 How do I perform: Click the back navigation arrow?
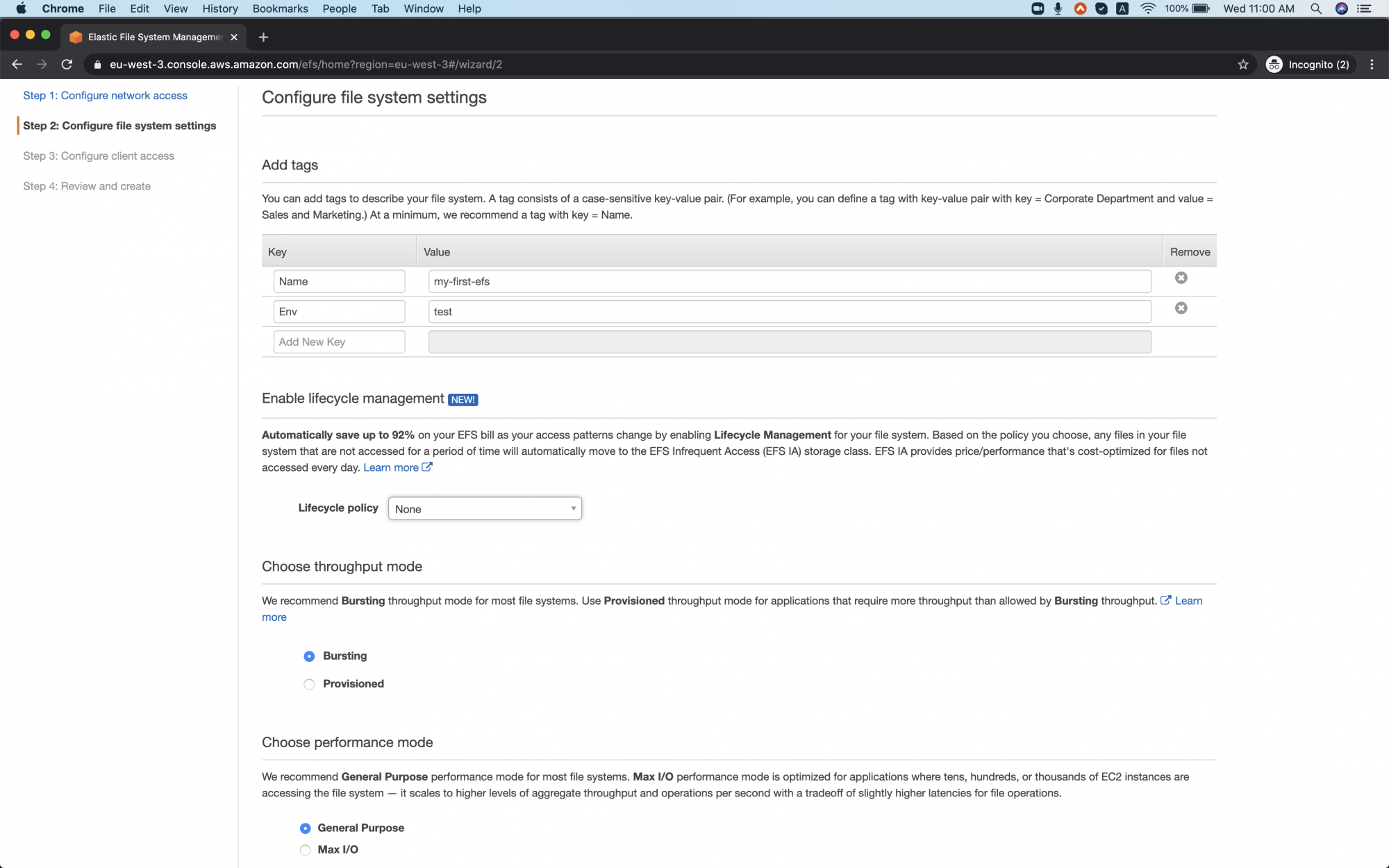click(17, 64)
